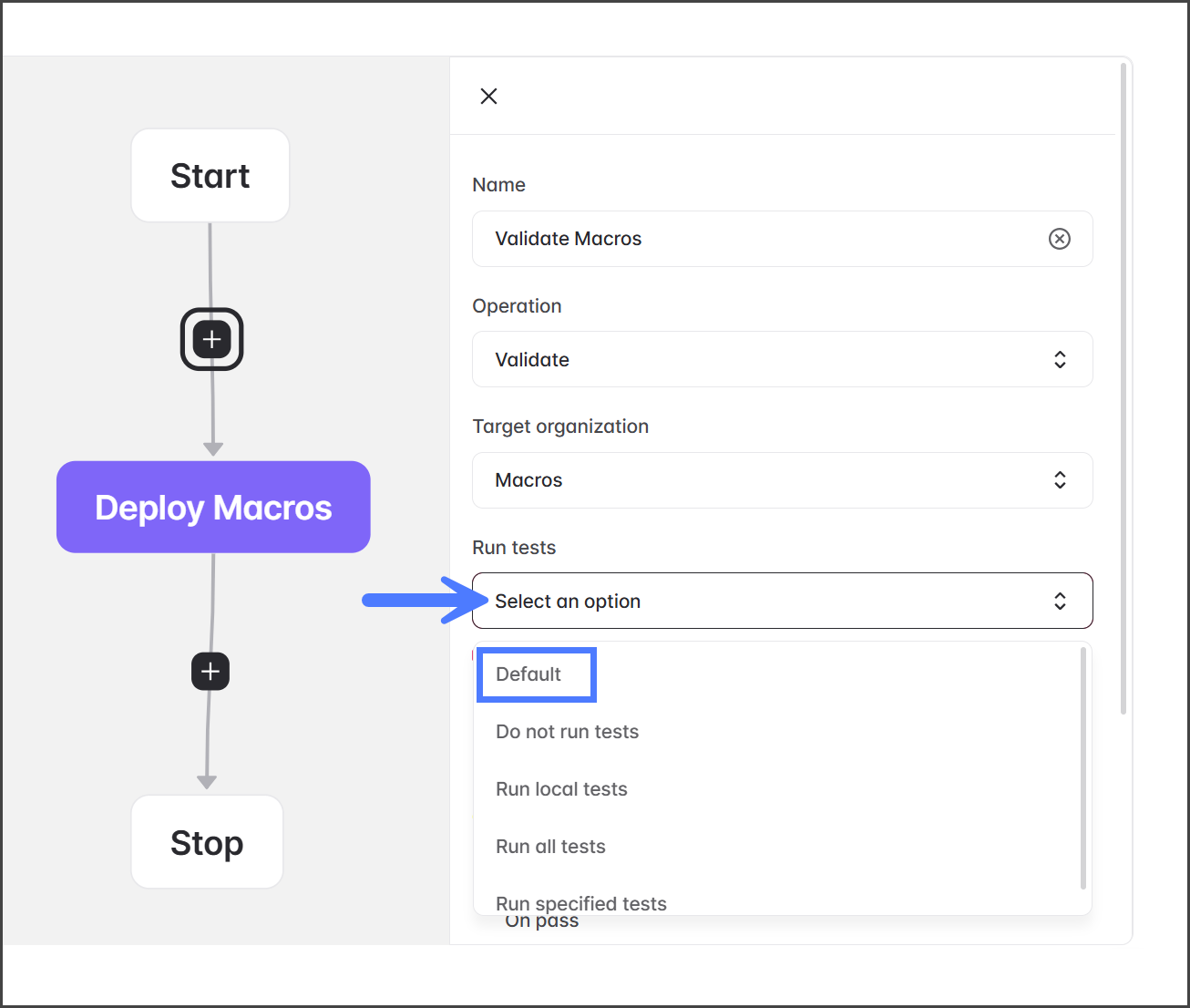Expand the Target organization Macros dropdown
Viewport: 1190px width, 1008px height.
[x=765, y=480]
